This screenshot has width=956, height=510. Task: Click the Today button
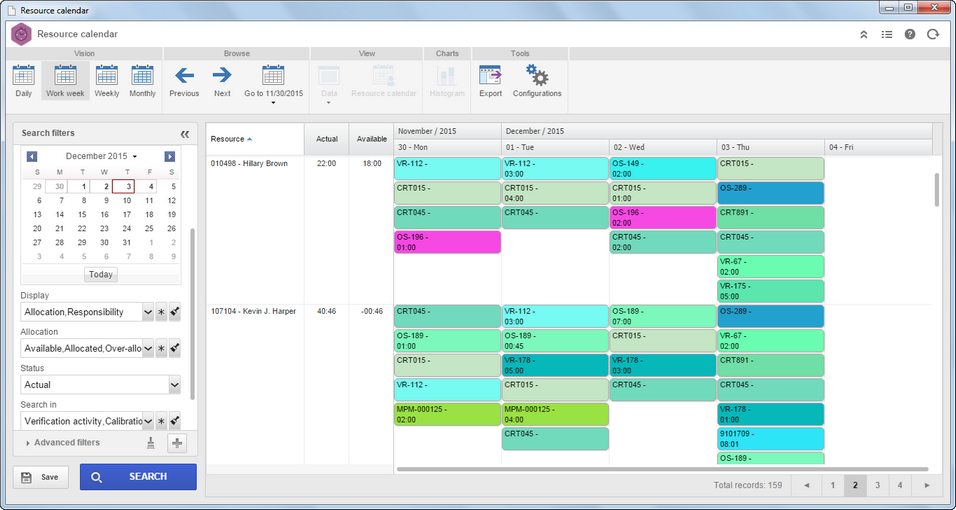click(x=101, y=275)
